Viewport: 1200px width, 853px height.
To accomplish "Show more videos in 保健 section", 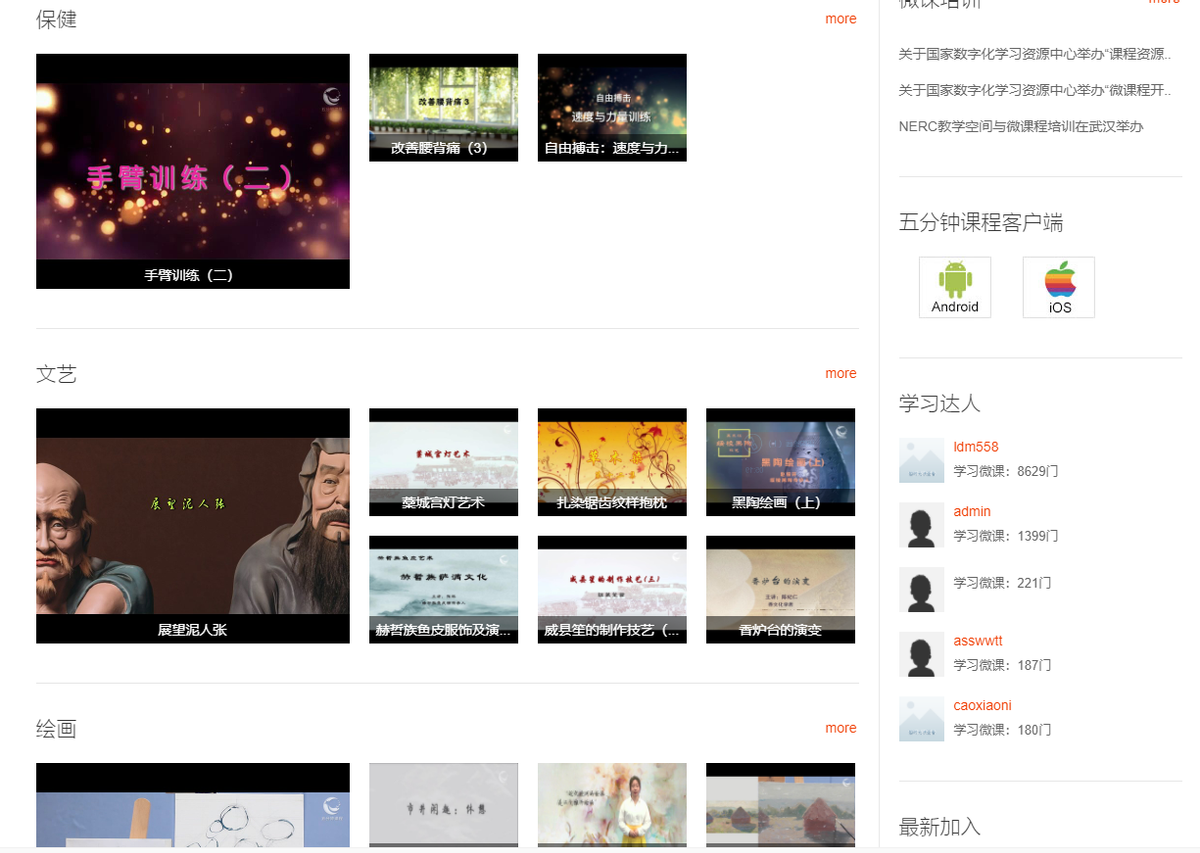I will pos(840,19).
